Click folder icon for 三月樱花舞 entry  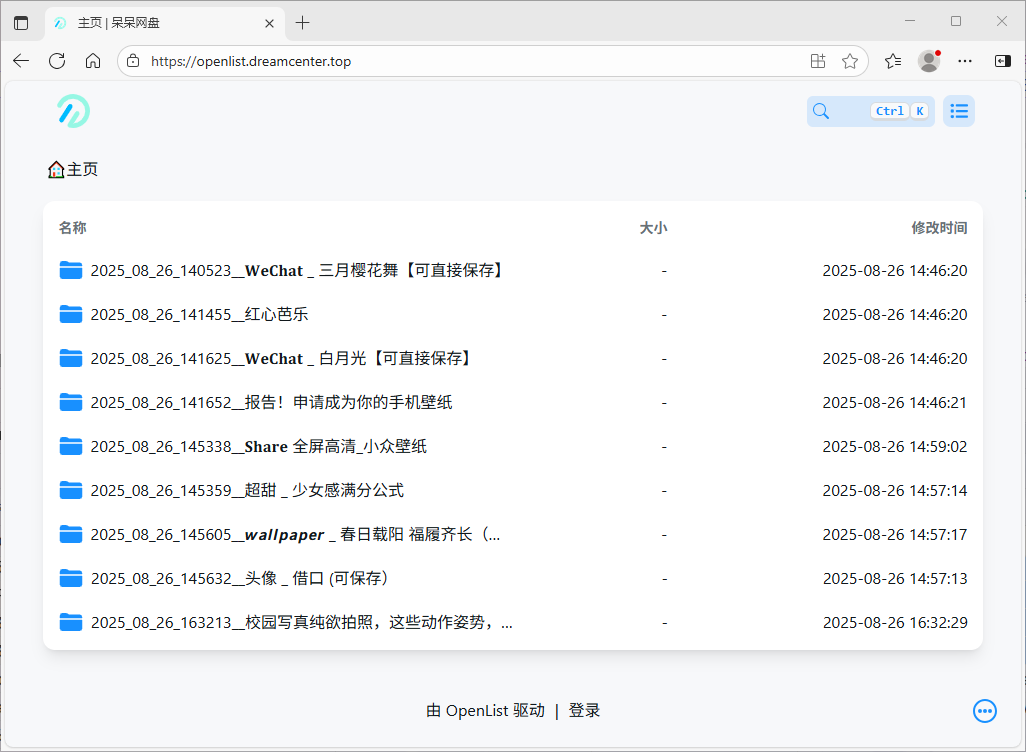70,270
